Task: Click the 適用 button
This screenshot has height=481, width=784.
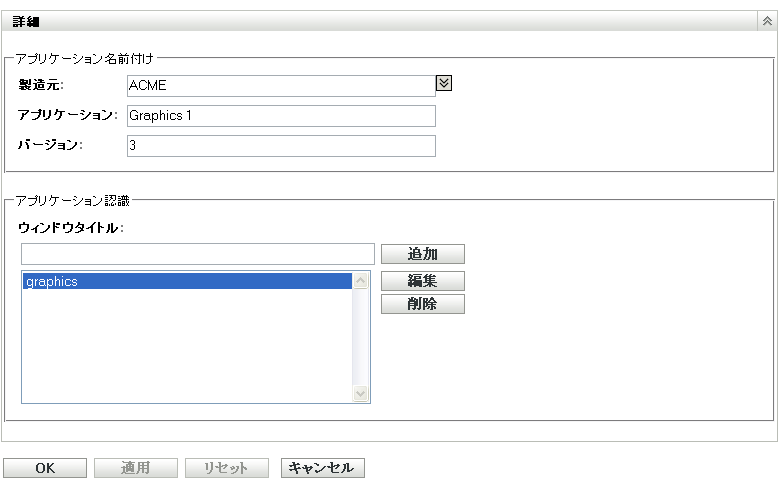Action: [135, 468]
